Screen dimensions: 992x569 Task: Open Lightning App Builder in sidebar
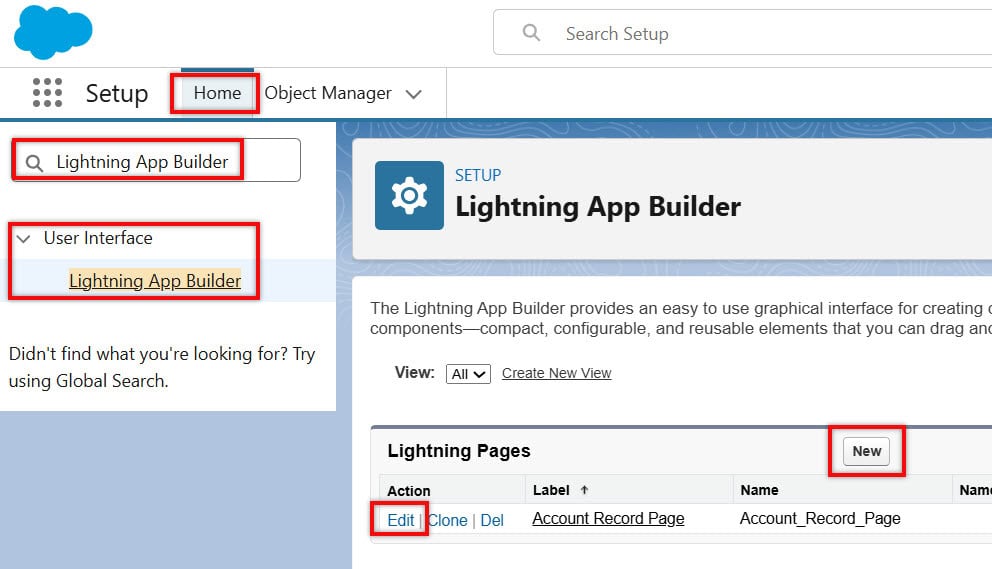point(155,280)
